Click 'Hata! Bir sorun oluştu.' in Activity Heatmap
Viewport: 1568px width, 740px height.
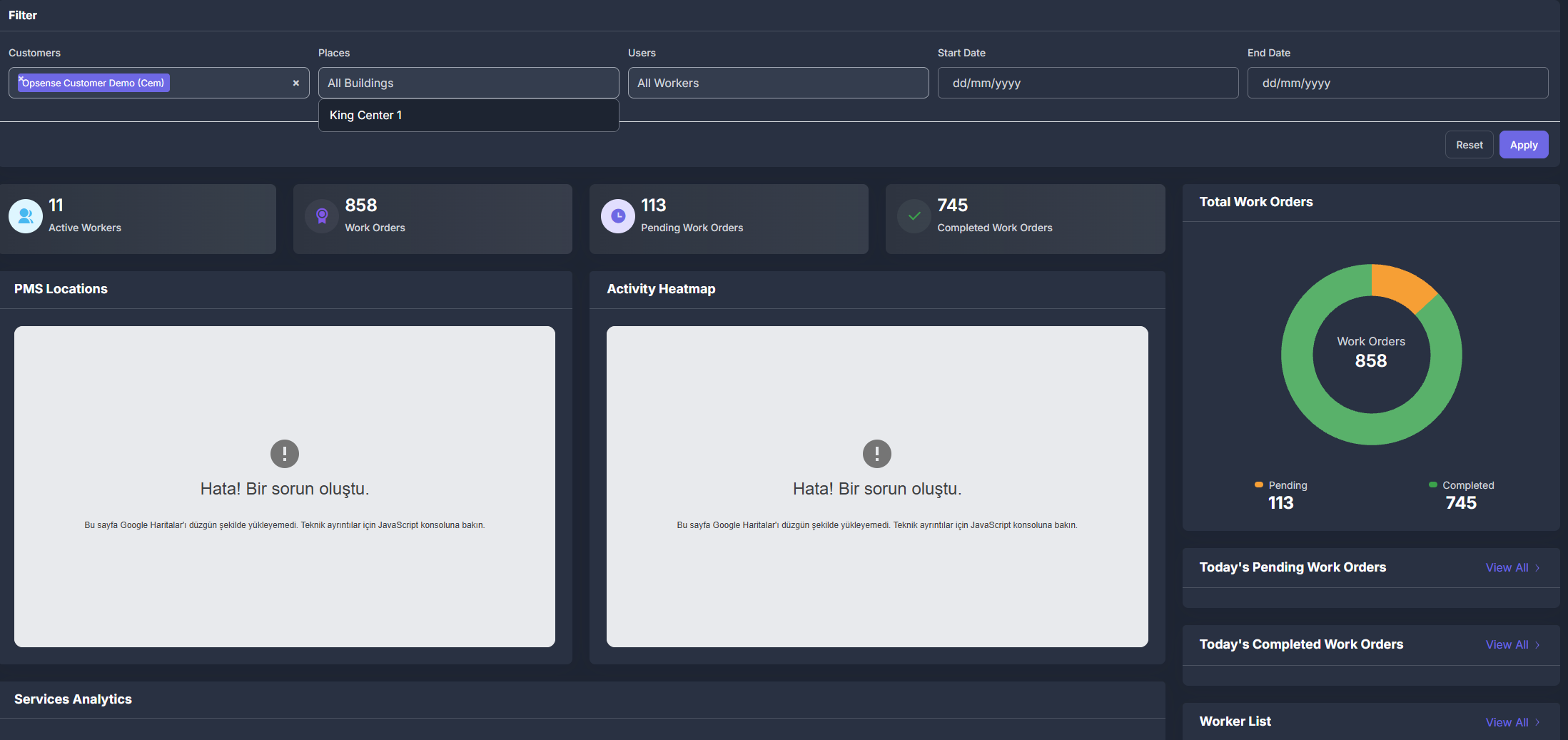click(877, 489)
